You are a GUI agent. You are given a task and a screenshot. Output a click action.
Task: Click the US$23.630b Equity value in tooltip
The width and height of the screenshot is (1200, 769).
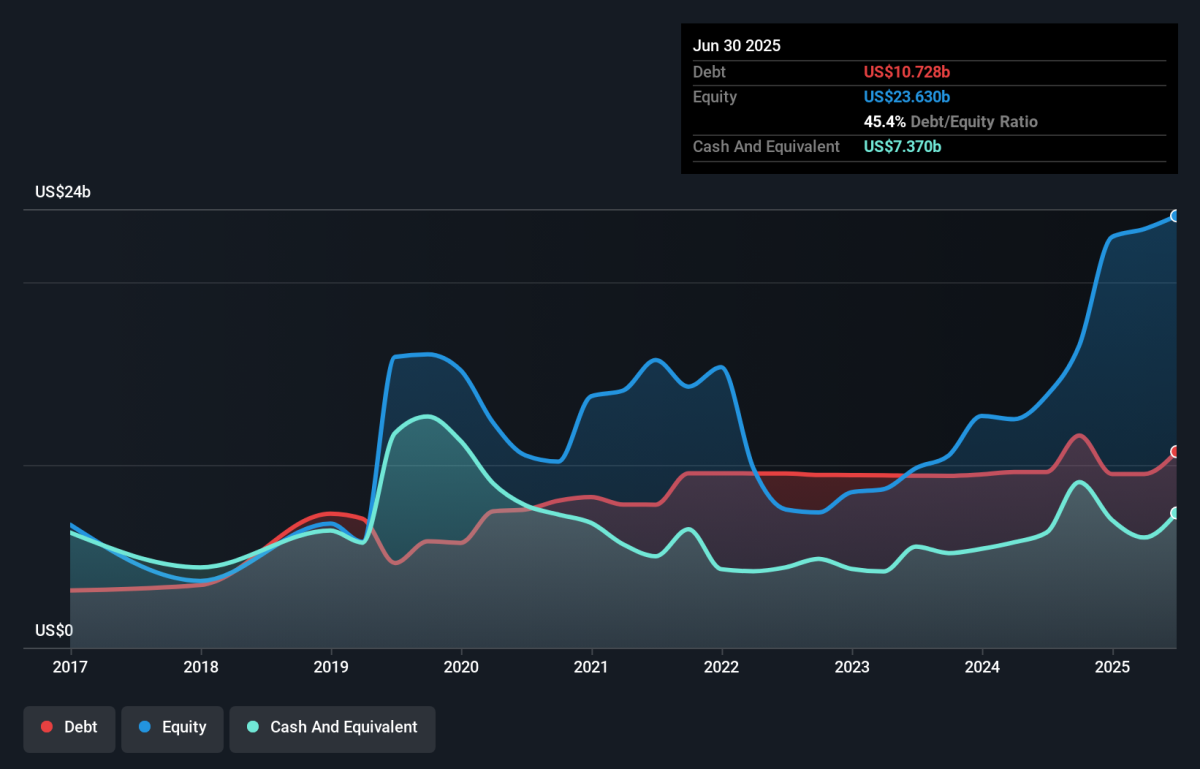click(907, 97)
